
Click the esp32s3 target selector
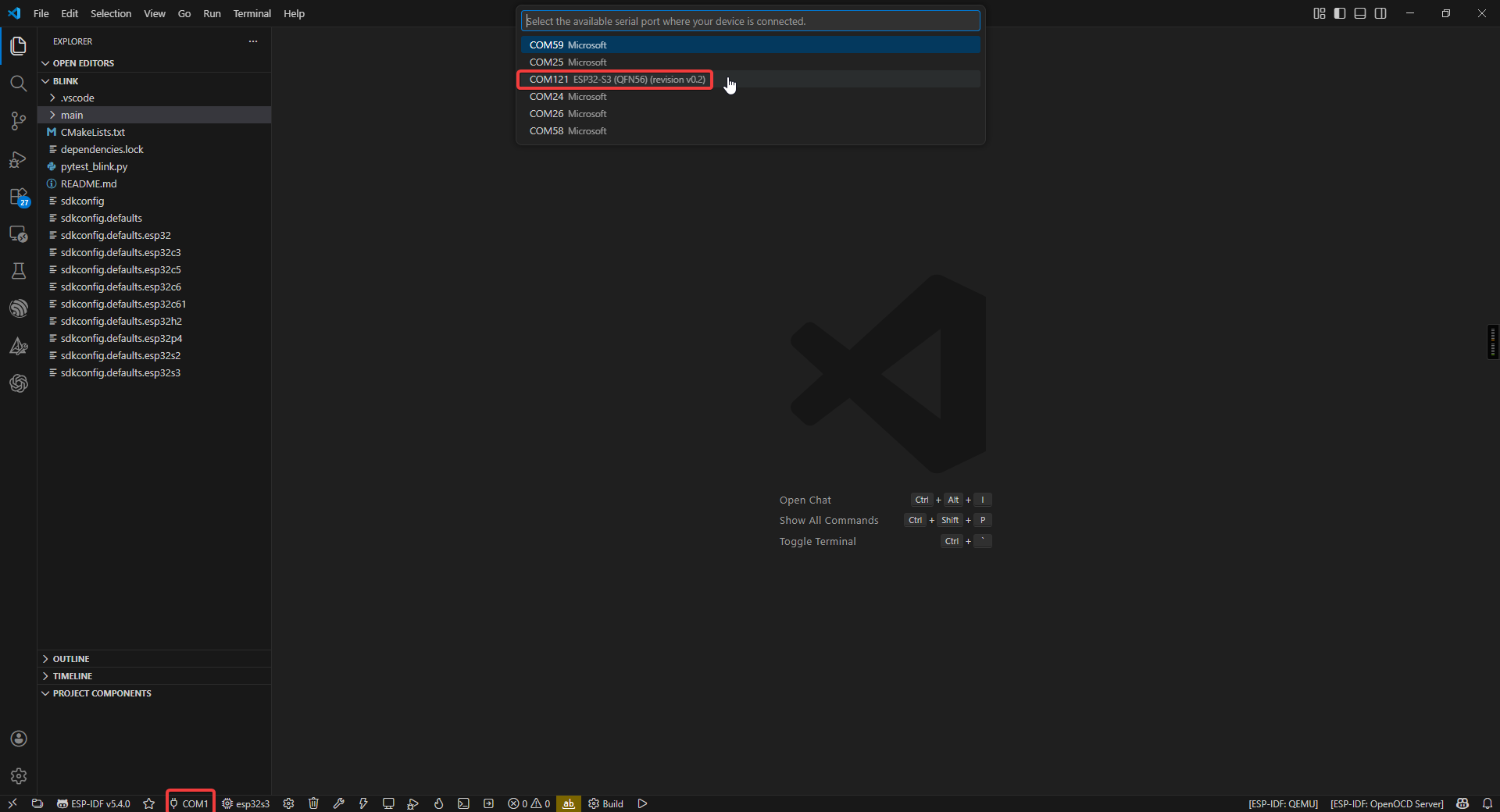pos(246,803)
